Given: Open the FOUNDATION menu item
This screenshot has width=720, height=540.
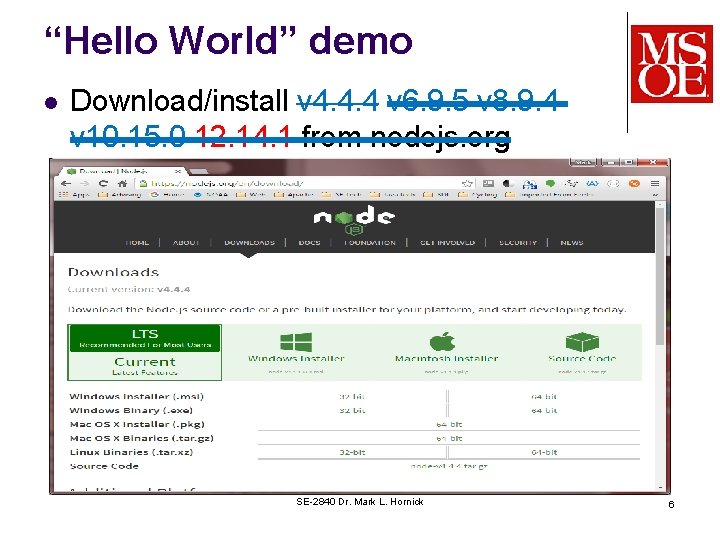Looking at the screenshot, I should pos(370,242).
